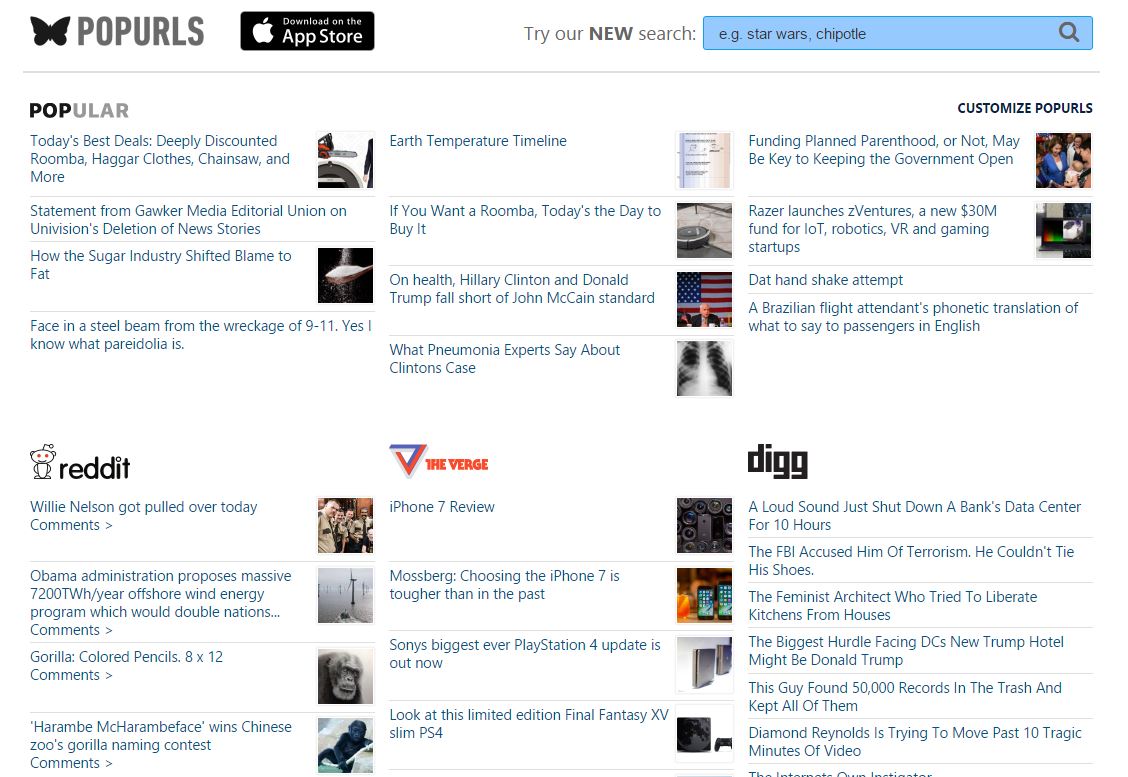The image size is (1128, 777).
Task: Open the chest X-ray thumbnail
Action: click(704, 369)
